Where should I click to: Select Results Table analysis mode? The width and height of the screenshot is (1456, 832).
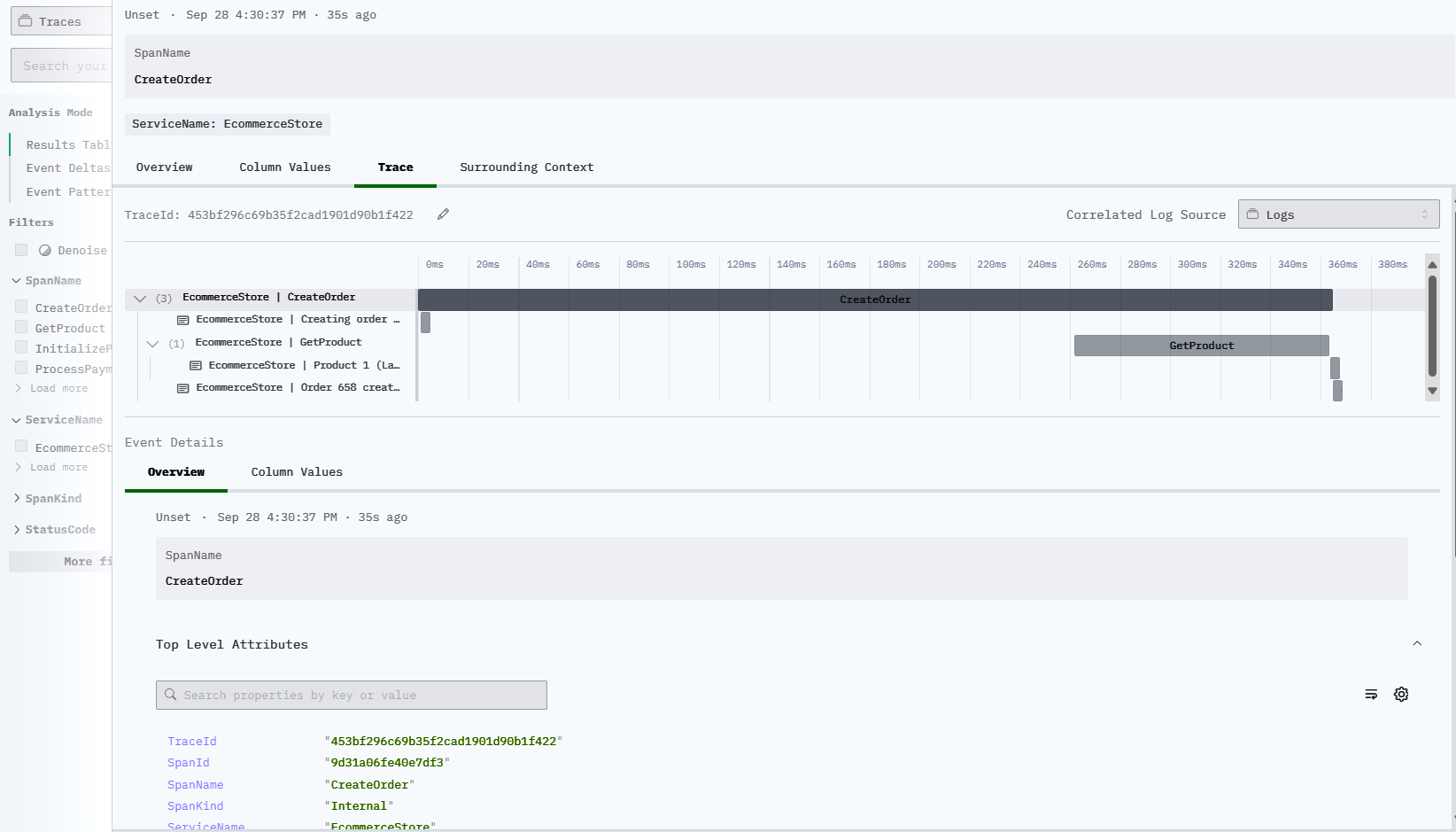(68, 145)
